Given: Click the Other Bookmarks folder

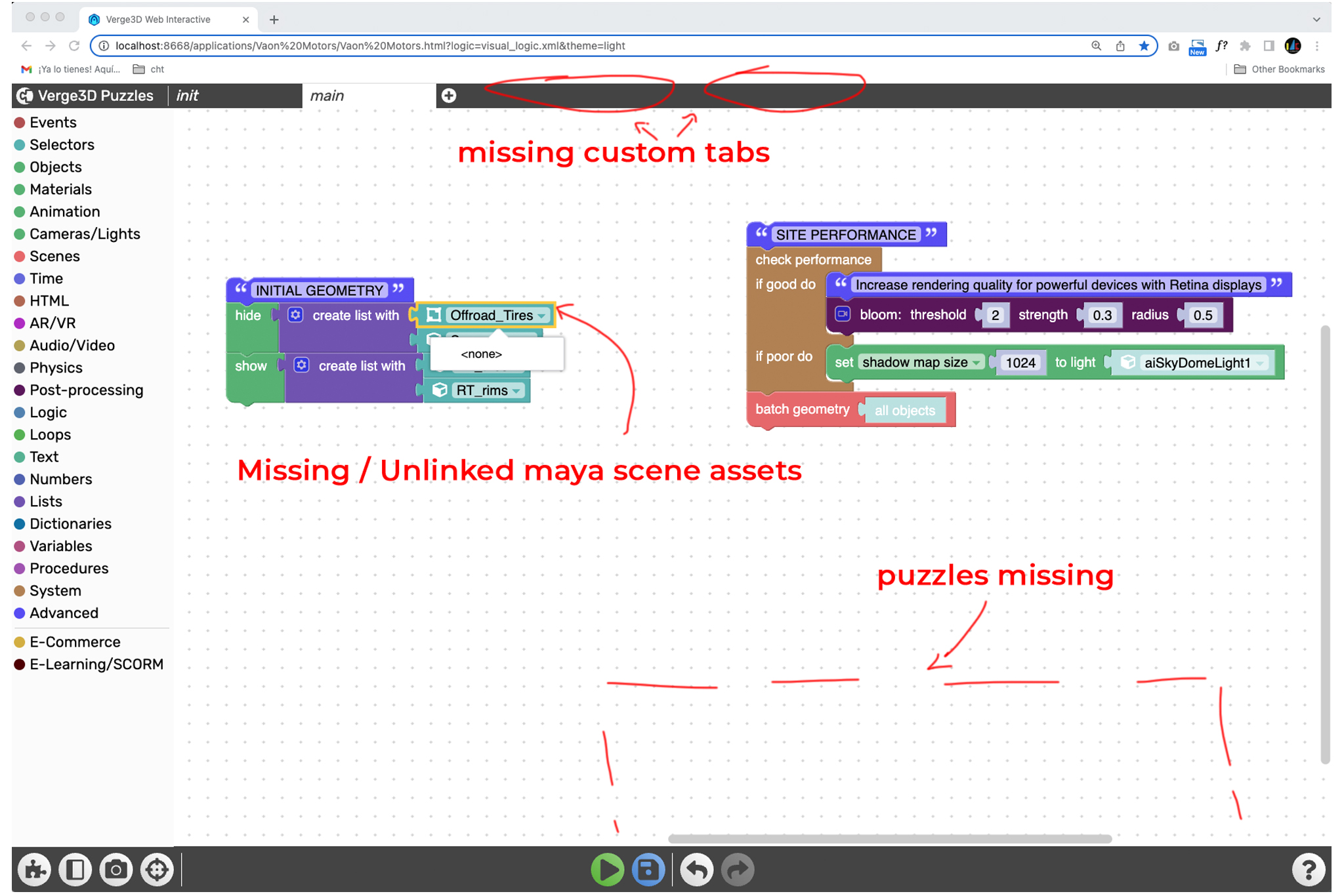Looking at the screenshot, I should pyautogui.click(x=1280, y=70).
